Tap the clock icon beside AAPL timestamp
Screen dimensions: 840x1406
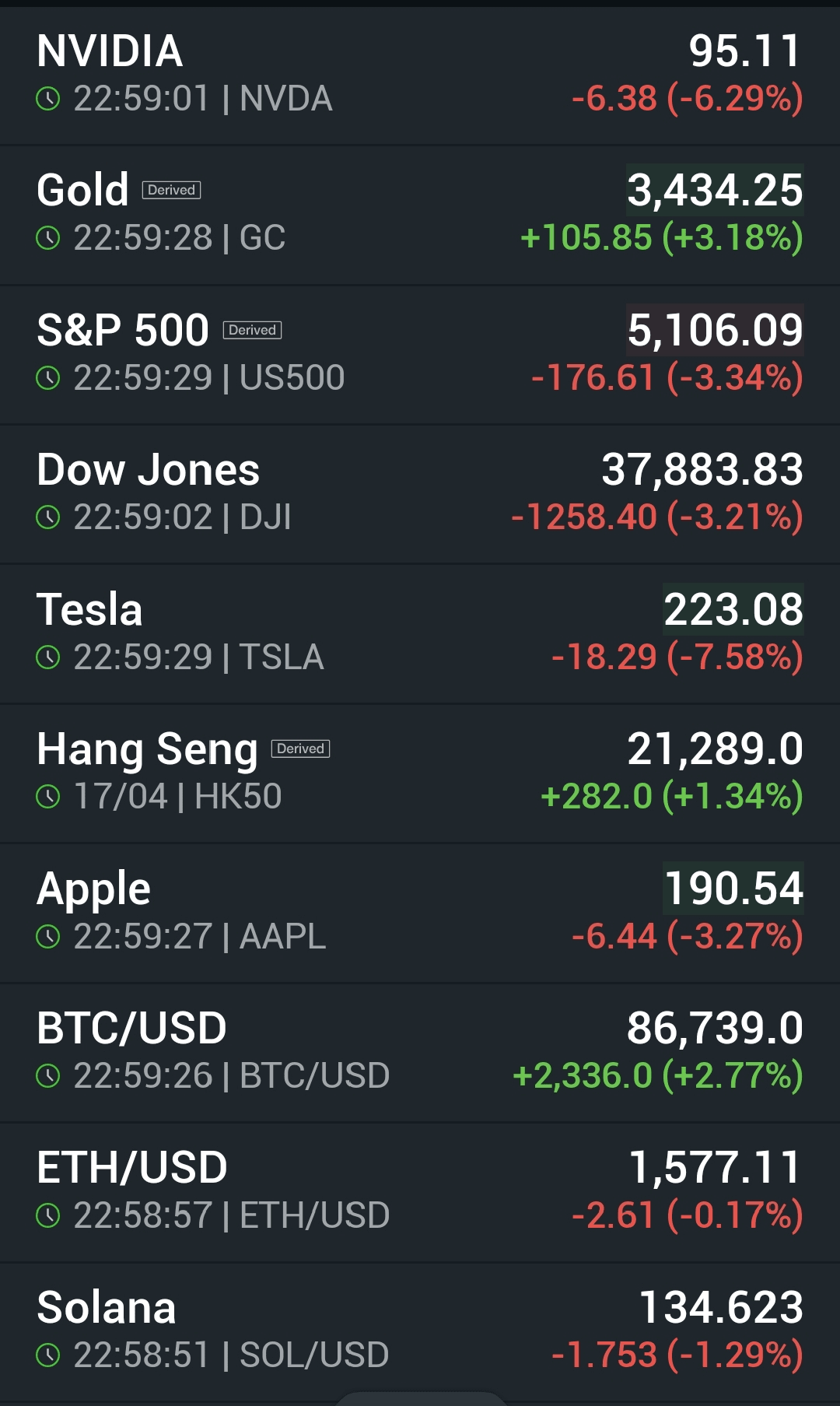[48, 937]
